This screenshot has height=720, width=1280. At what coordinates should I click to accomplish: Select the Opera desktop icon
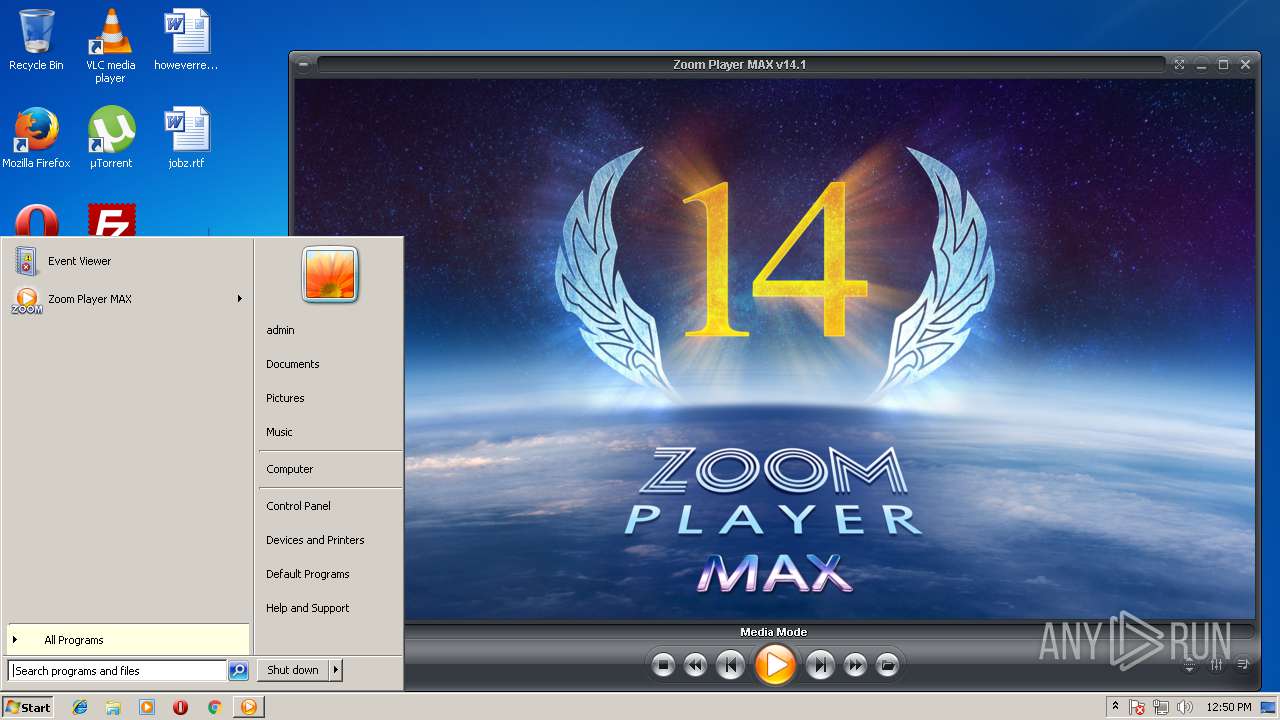point(36,222)
